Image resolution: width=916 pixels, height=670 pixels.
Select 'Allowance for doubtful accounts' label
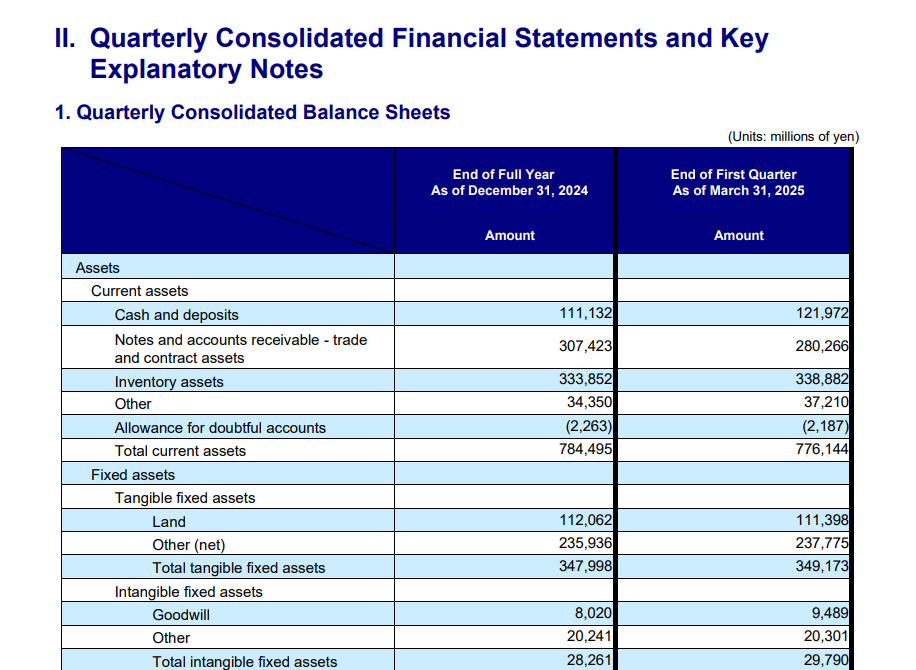[x=220, y=428]
